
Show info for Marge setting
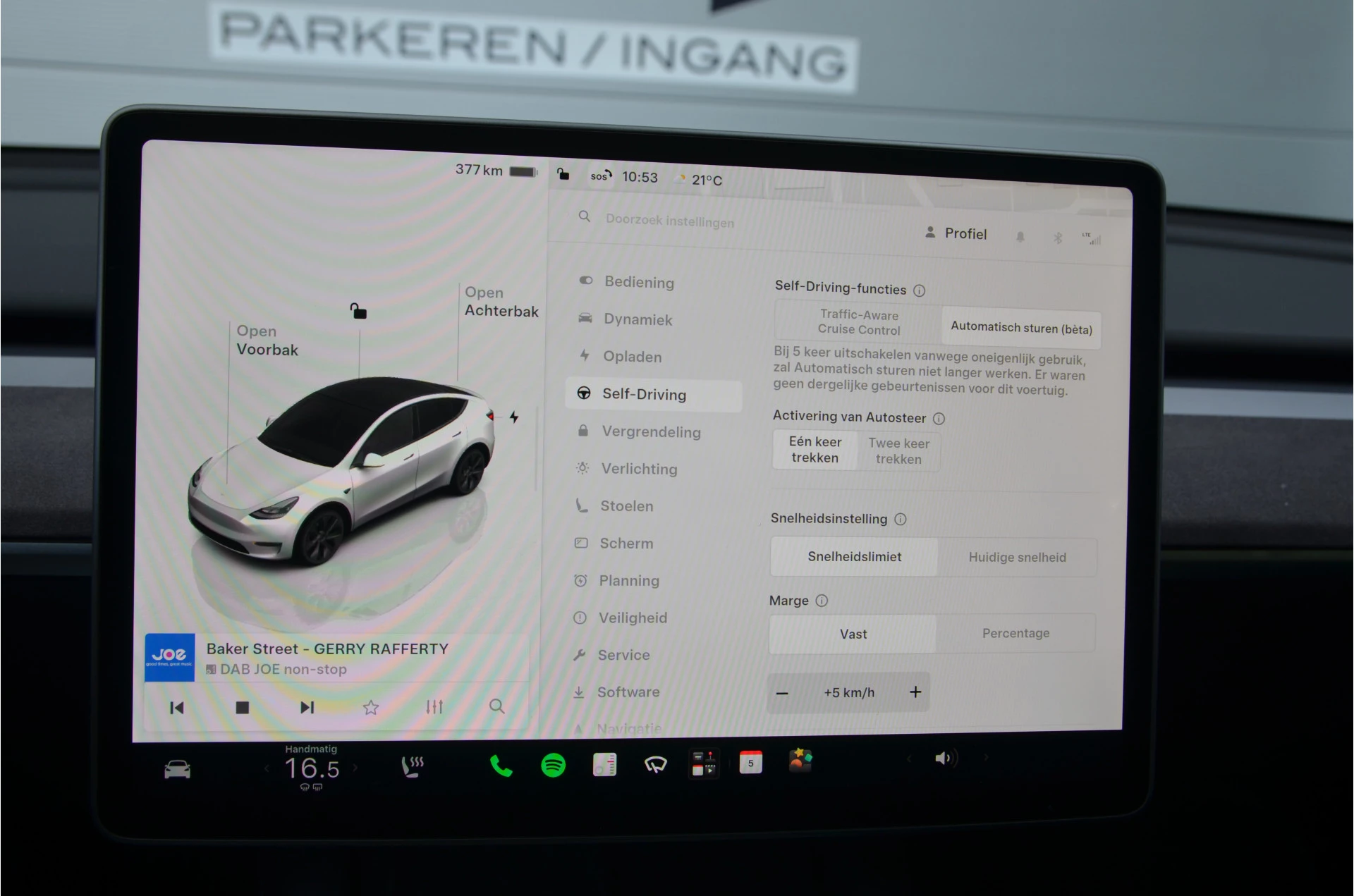click(822, 601)
